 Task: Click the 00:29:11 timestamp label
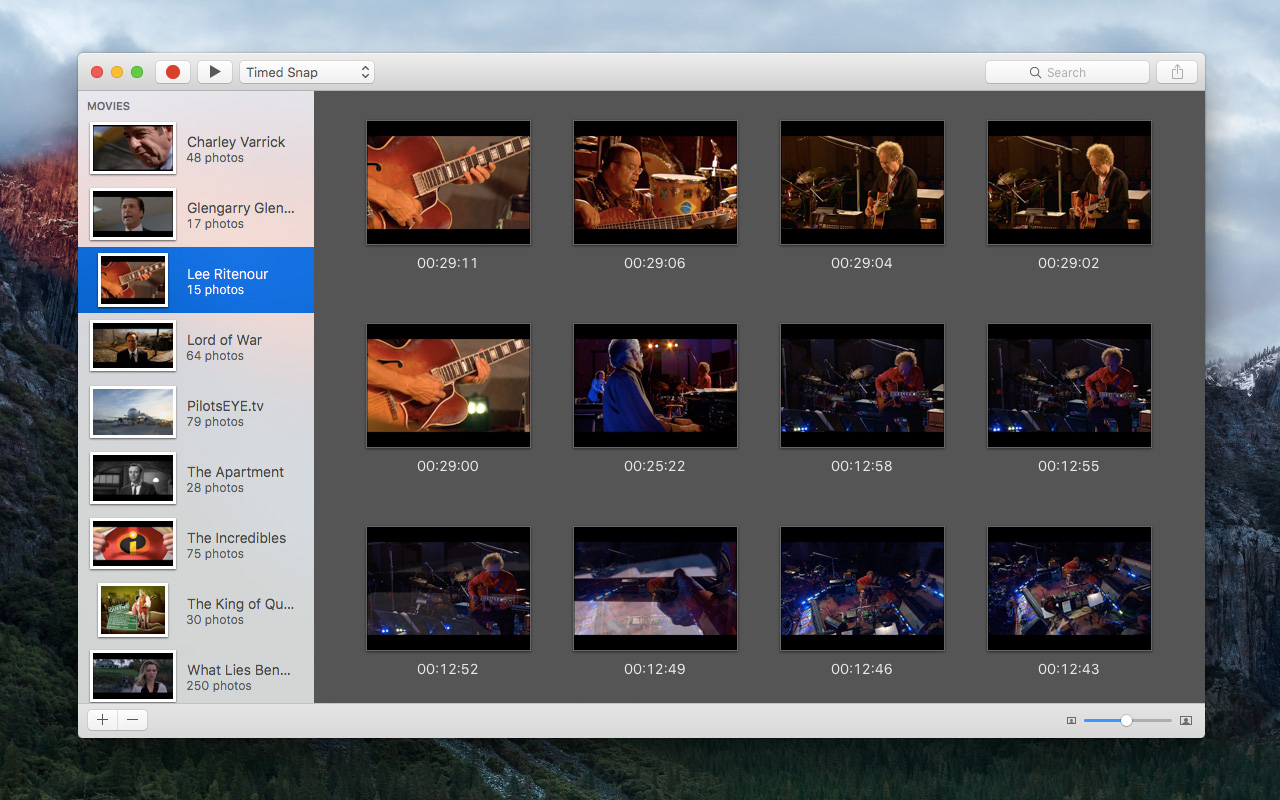[448, 263]
